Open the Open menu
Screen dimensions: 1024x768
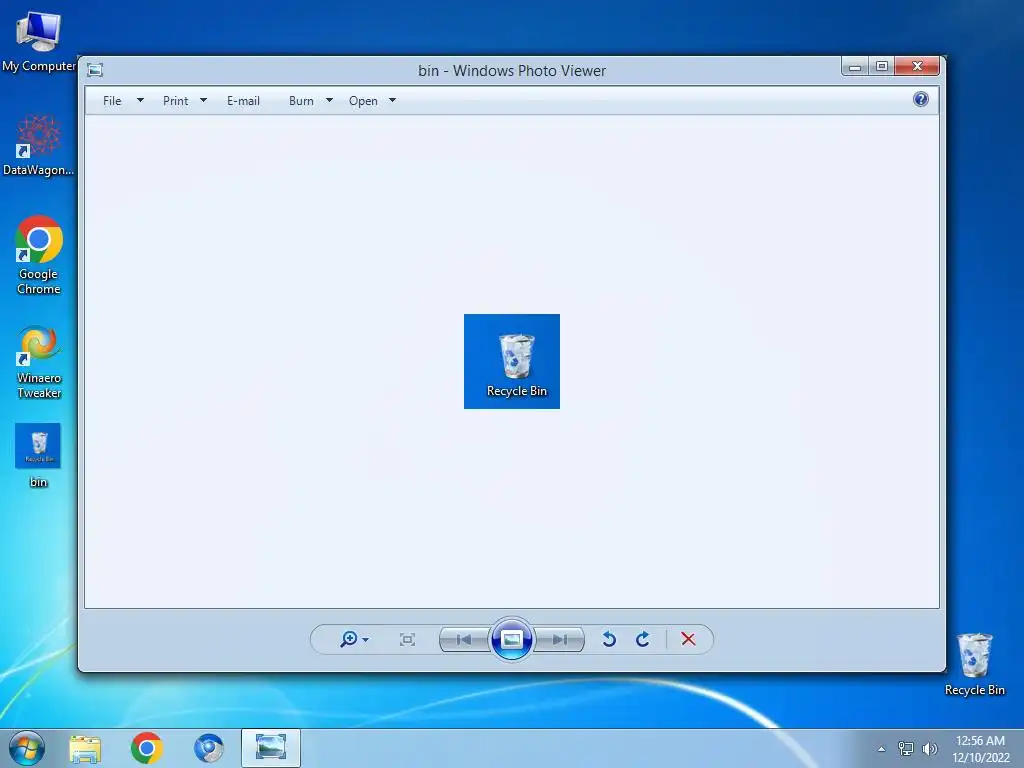pos(363,101)
